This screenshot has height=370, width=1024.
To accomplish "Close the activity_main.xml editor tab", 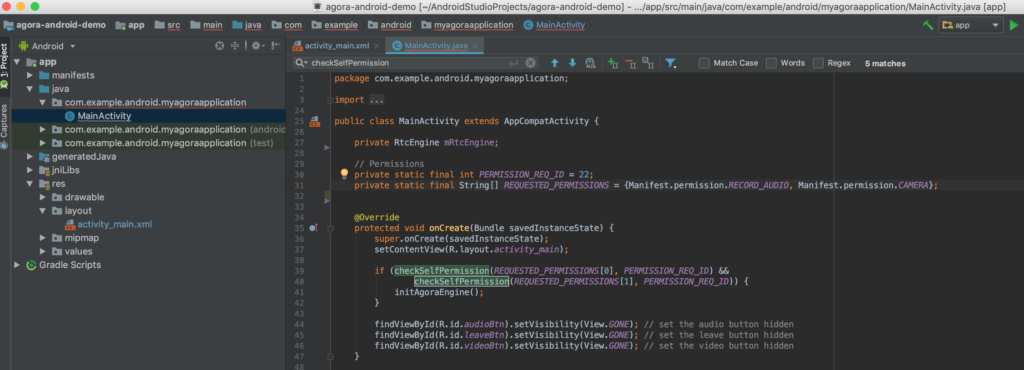I will coord(376,46).
